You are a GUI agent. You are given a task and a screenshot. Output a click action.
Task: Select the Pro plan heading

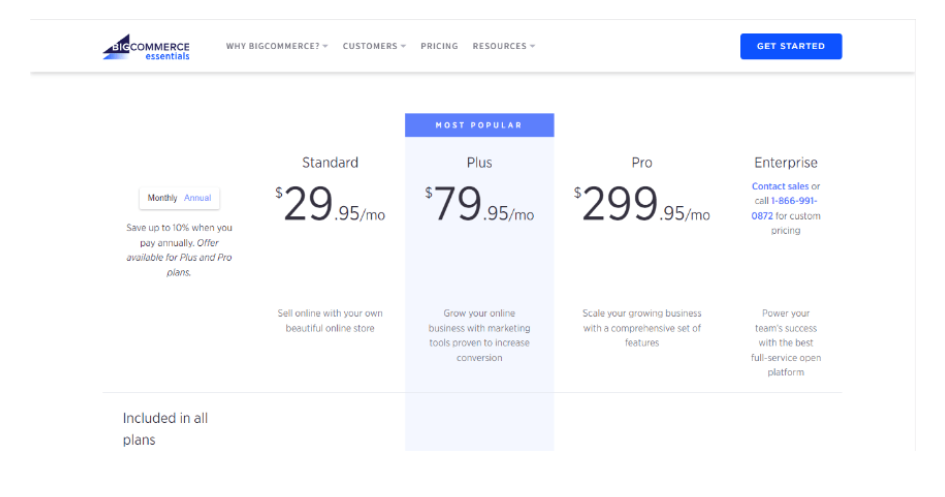point(642,163)
